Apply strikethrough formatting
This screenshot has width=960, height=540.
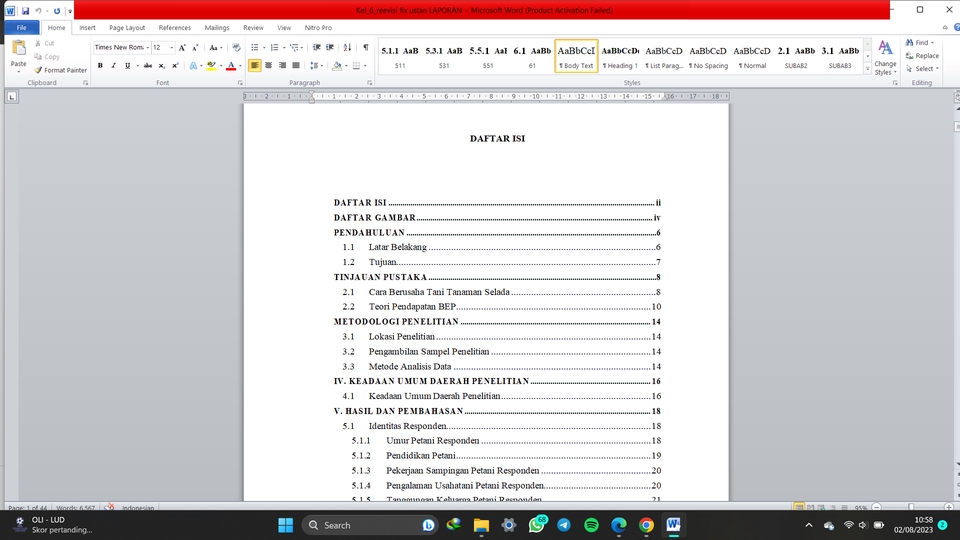(x=148, y=66)
